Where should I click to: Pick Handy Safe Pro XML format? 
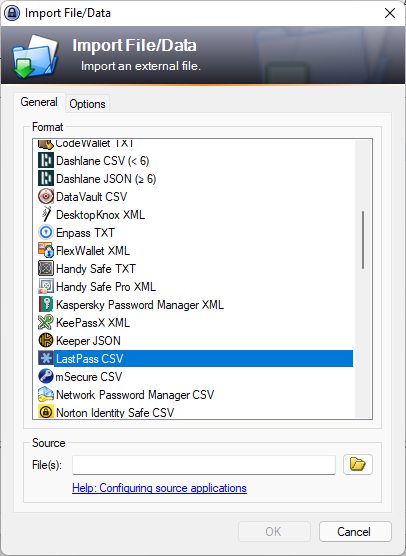[x=106, y=287]
